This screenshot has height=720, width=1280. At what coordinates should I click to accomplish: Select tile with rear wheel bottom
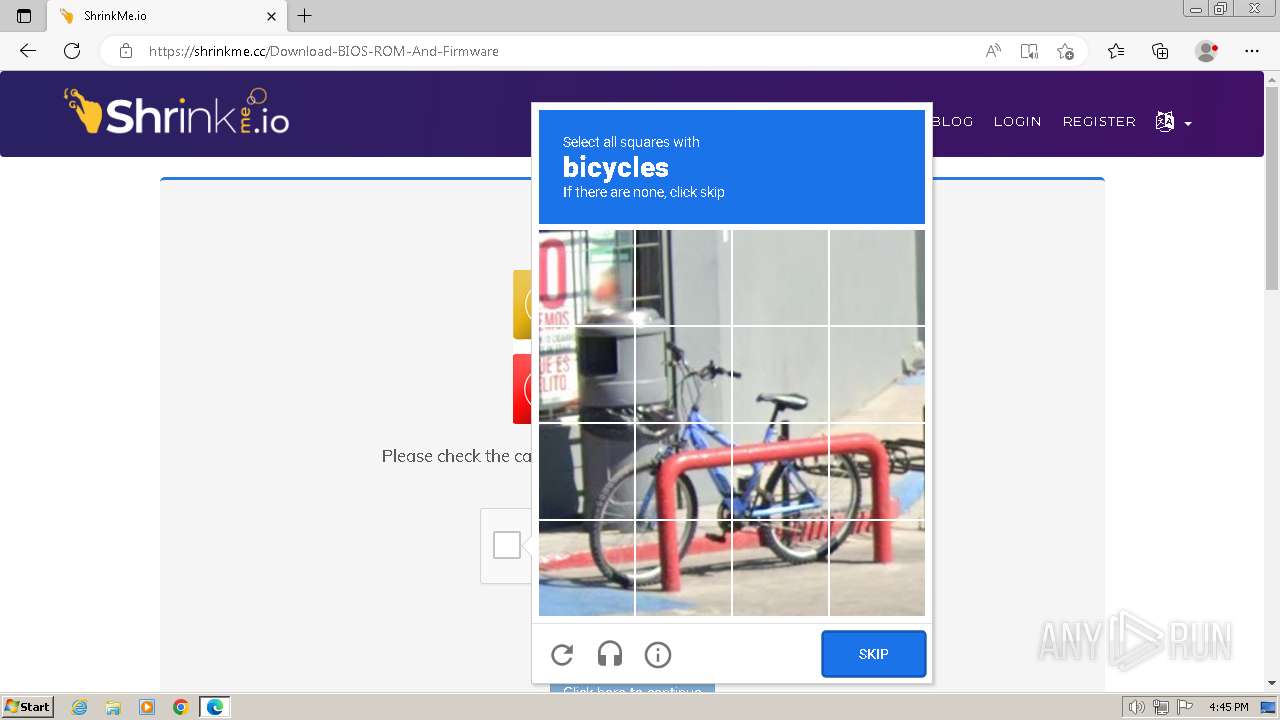coord(780,568)
